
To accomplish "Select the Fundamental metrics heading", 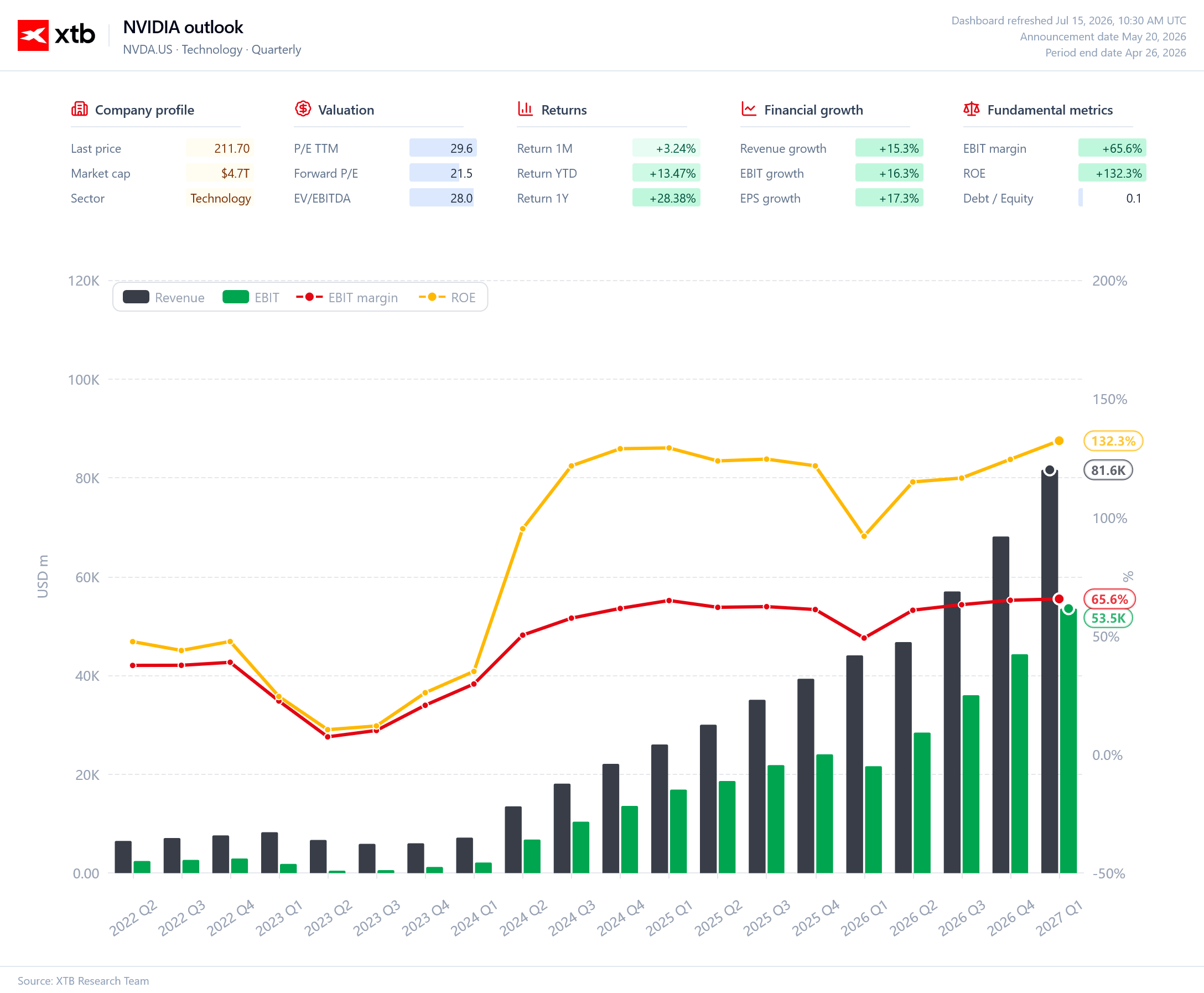I will point(1050,110).
